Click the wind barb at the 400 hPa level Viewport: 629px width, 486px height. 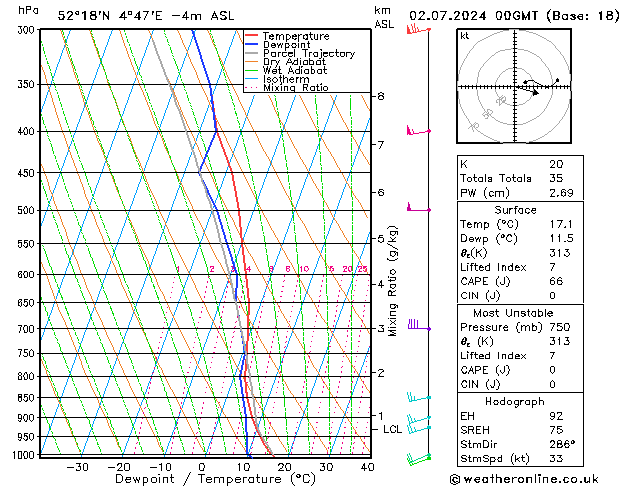pyautogui.click(x=418, y=130)
